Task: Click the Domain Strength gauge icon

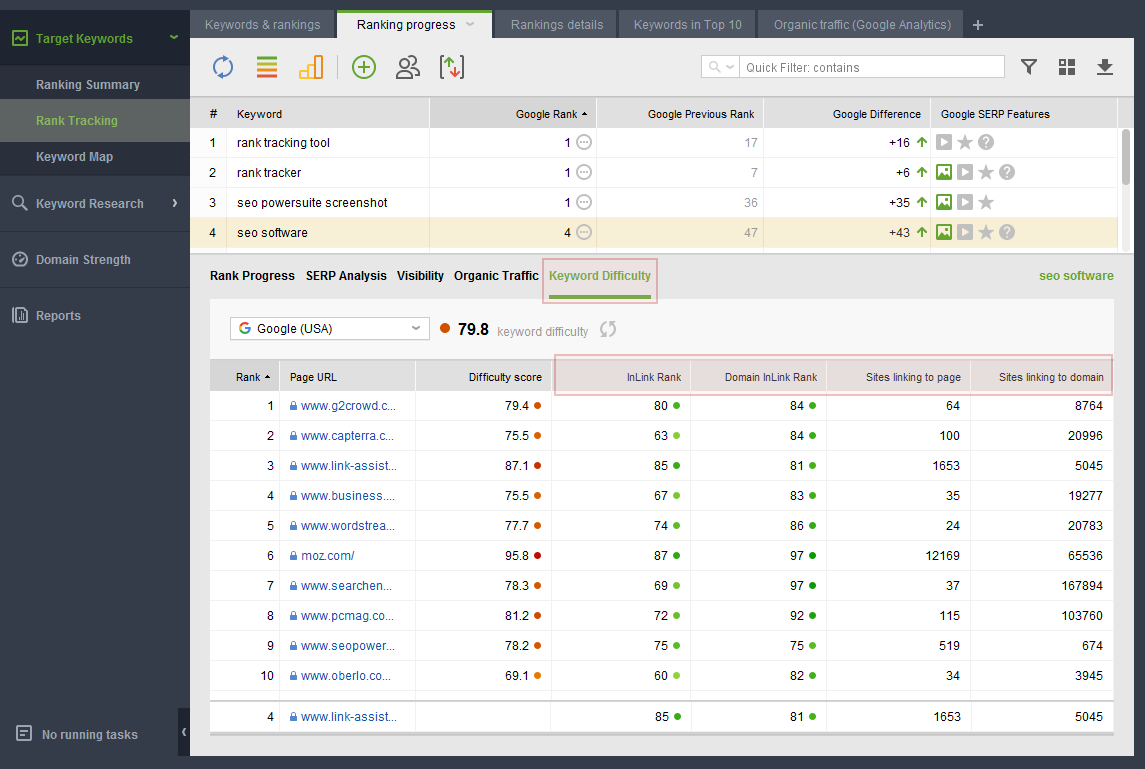Action: (20, 259)
